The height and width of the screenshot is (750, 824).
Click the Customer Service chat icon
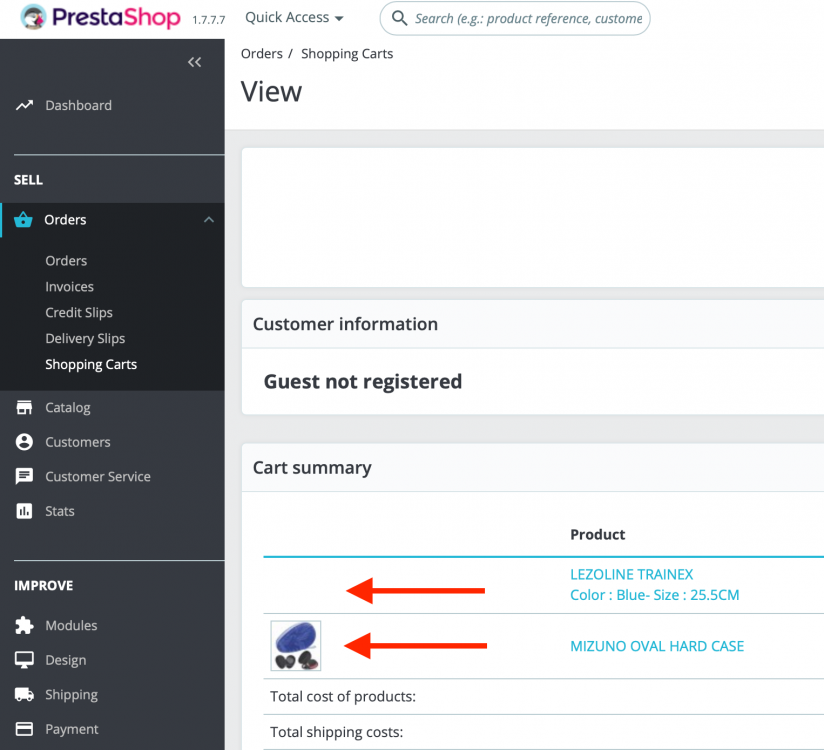pos(24,477)
